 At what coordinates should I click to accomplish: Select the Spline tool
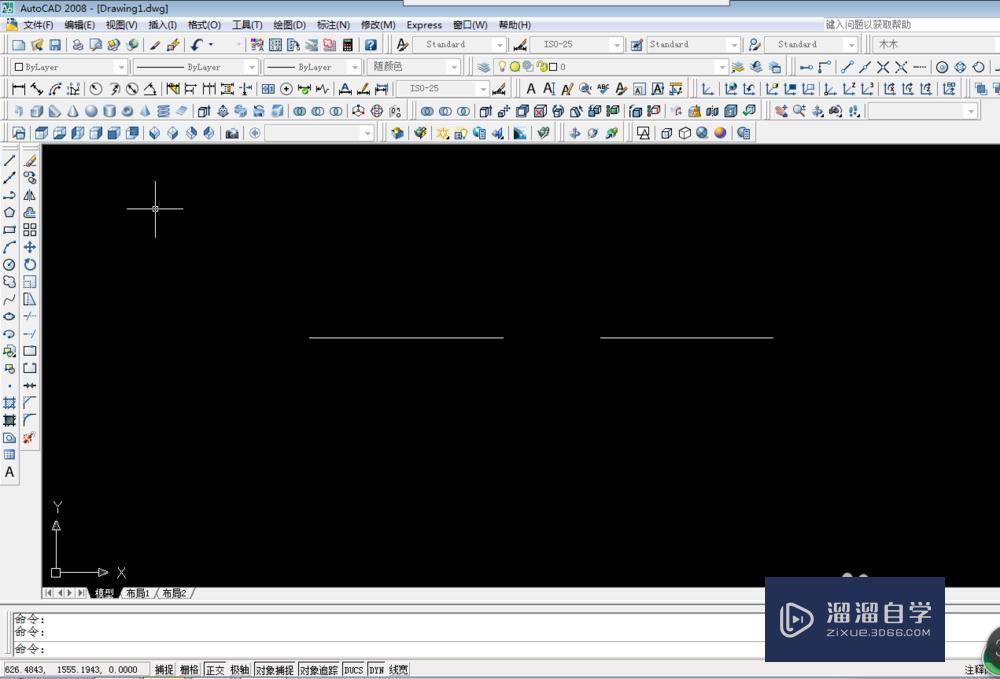tap(9, 298)
